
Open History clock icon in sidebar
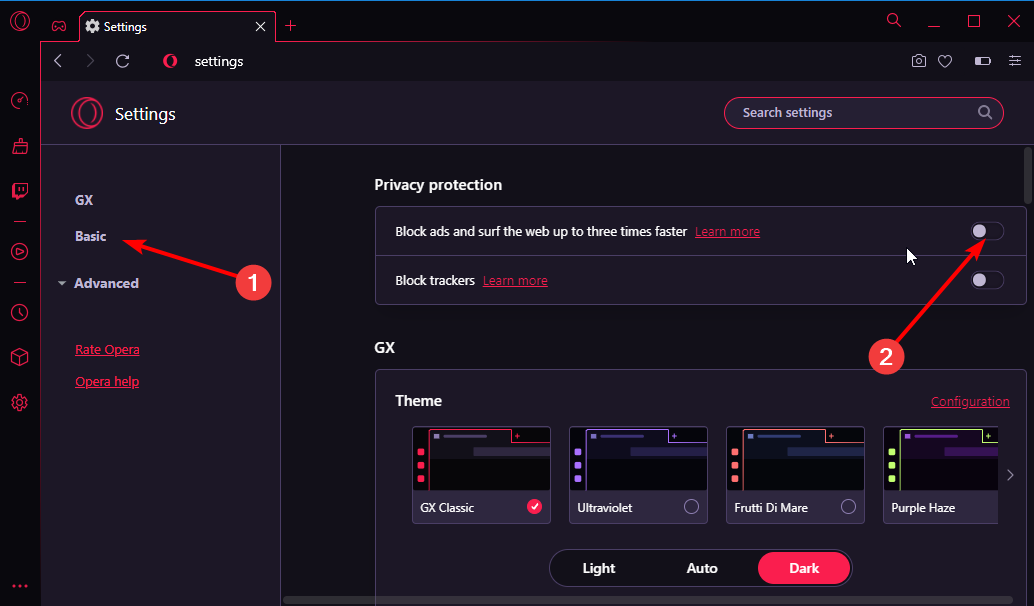click(x=20, y=312)
